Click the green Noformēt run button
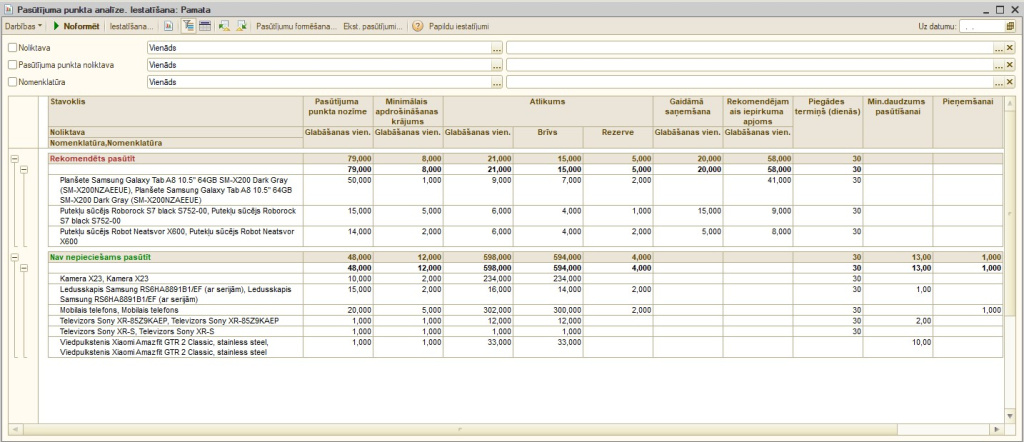The height and width of the screenshot is (442, 1024). 75,25
